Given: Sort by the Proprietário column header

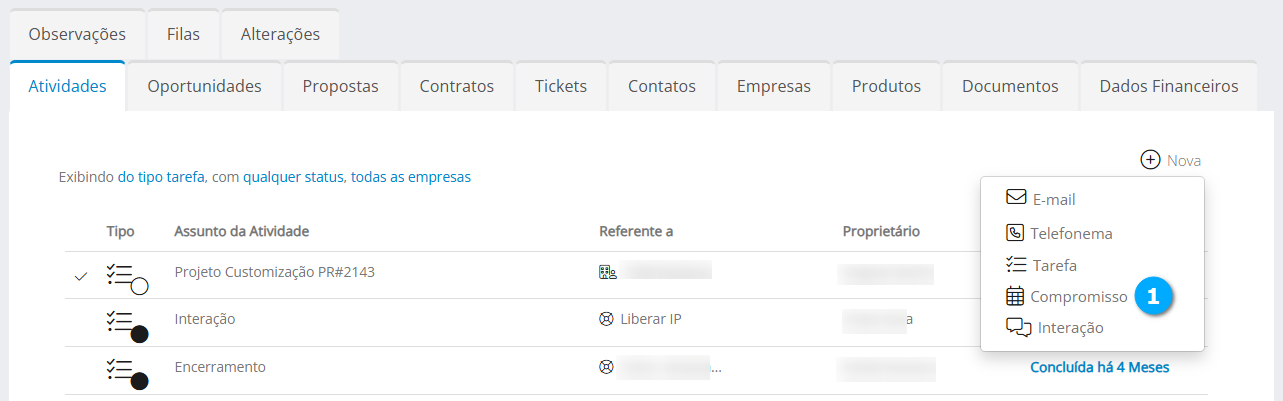Looking at the screenshot, I should [x=881, y=231].
